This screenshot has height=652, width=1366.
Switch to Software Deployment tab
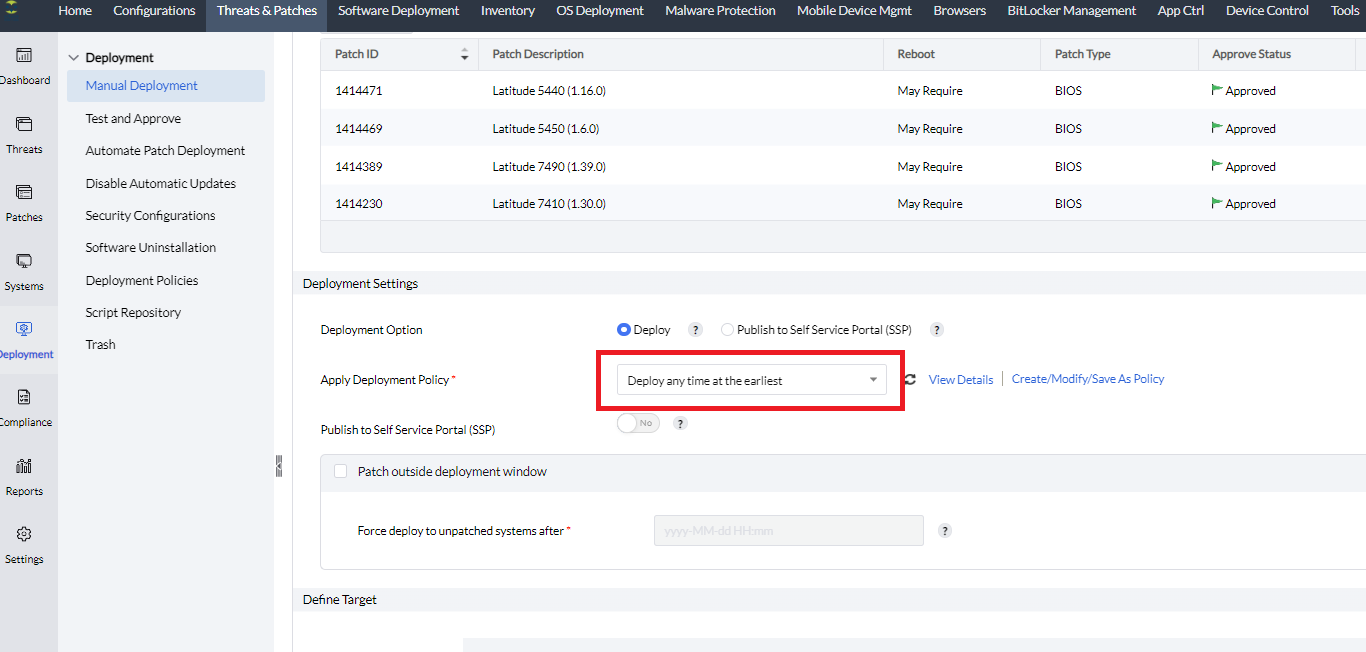(398, 11)
